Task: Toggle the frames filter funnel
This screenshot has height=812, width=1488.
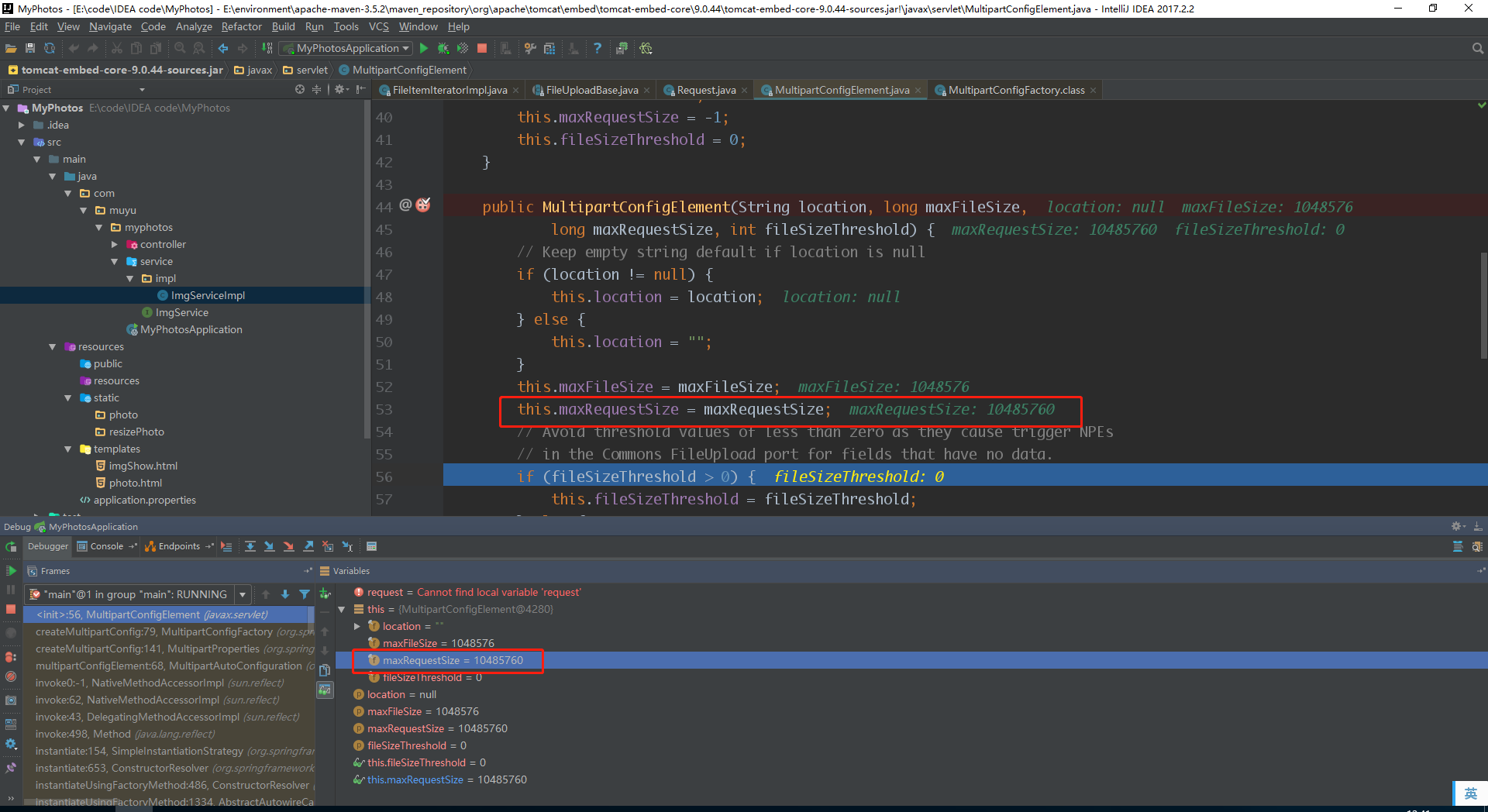Action: point(304,594)
